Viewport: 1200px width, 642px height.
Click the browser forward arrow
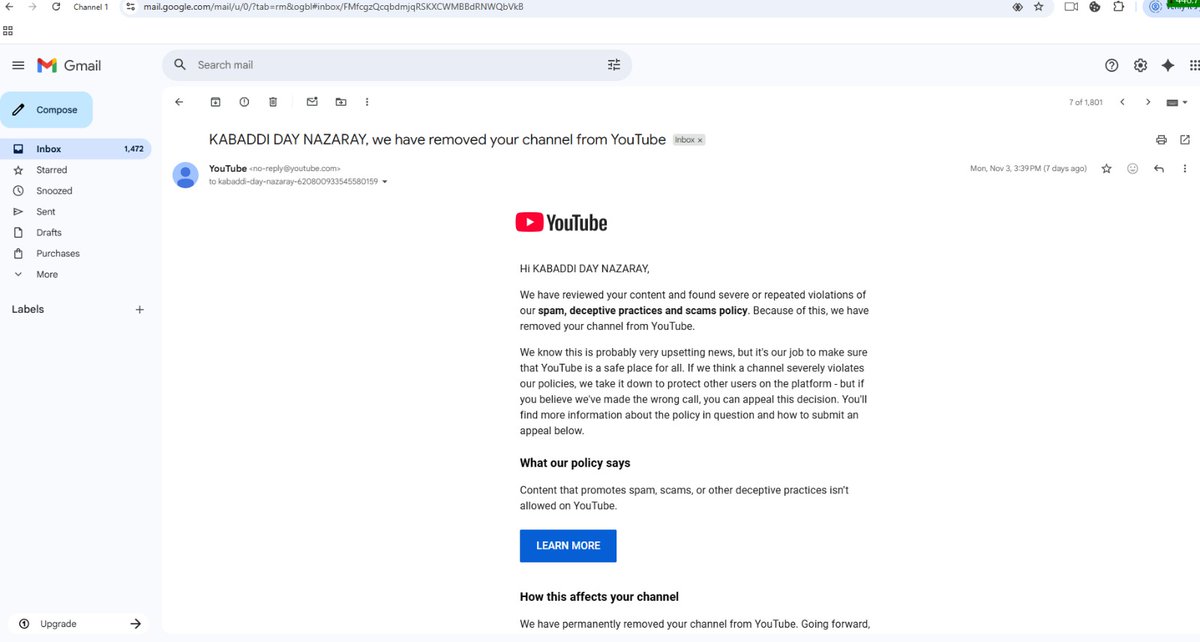pyautogui.click(x=30, y=6)
